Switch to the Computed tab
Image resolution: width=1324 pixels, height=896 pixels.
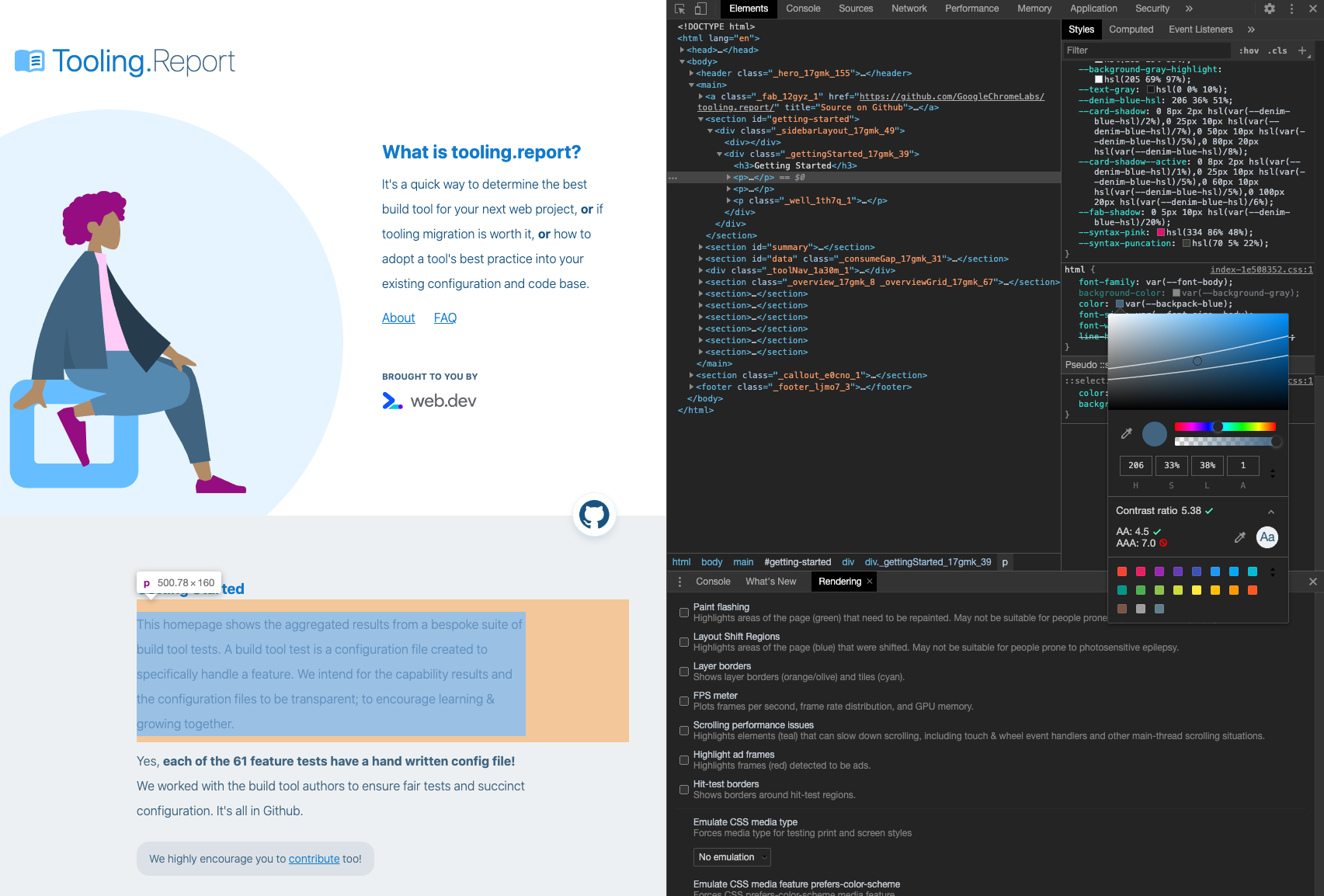tap(1131, 29)
